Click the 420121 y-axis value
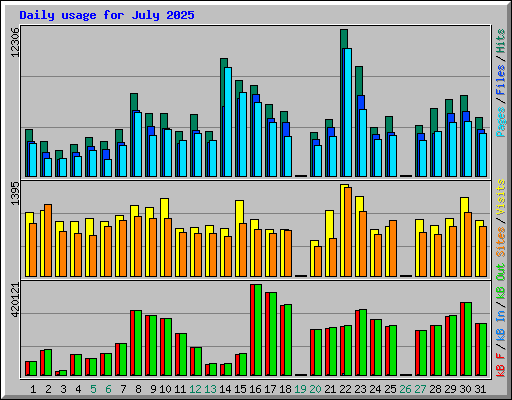512x400 pixels. (15, 300)
